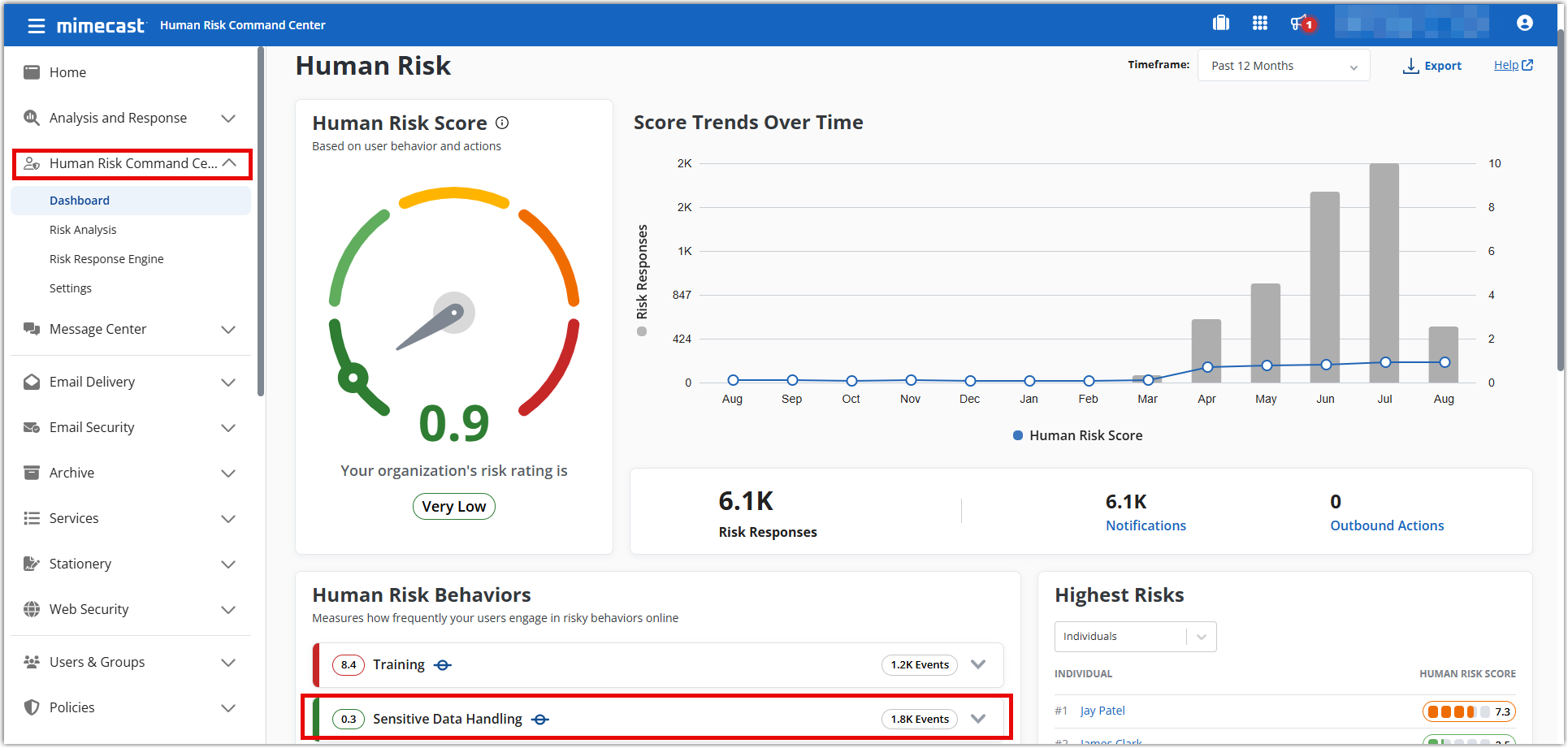This screenshot has width=1568, height=748.
Task: Click the filter icon next to Training
Action: [442, 664]
